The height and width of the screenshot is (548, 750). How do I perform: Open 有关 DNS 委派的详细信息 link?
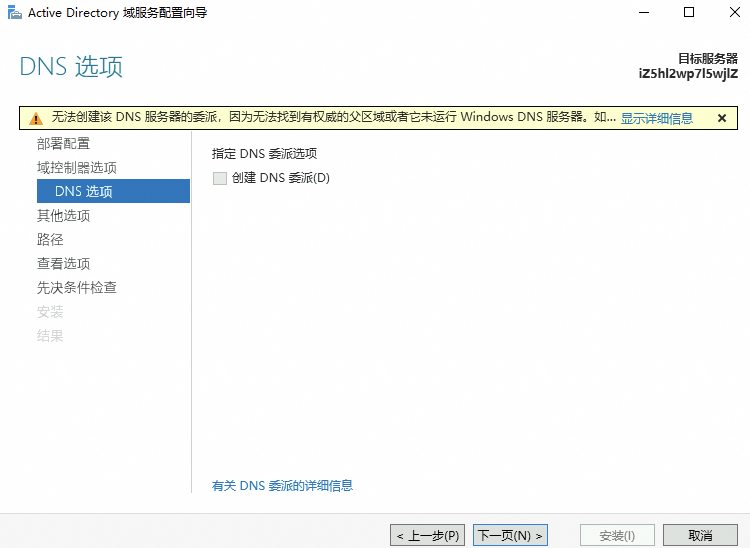(x=282, y=485)
